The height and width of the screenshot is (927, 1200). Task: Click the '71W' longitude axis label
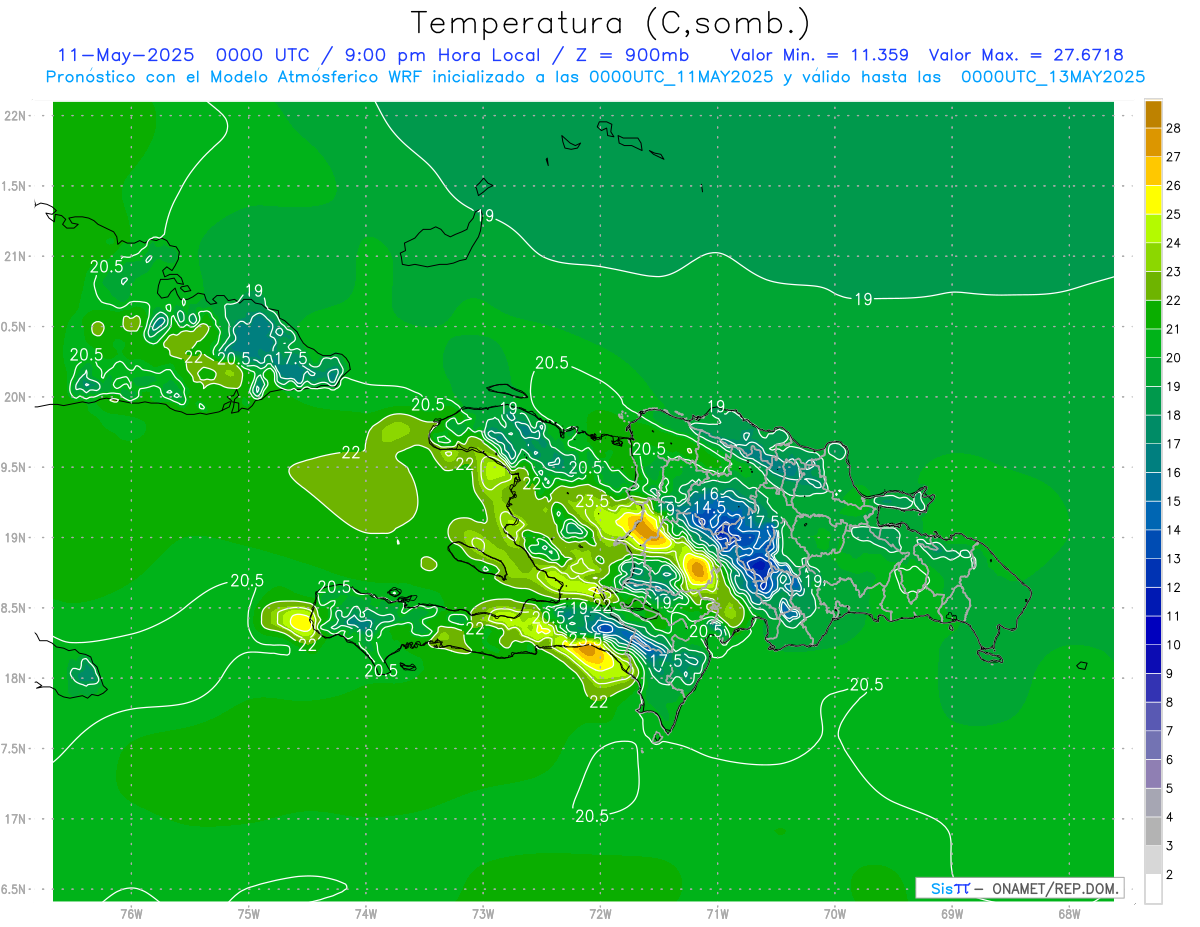(x=717, y=913)
